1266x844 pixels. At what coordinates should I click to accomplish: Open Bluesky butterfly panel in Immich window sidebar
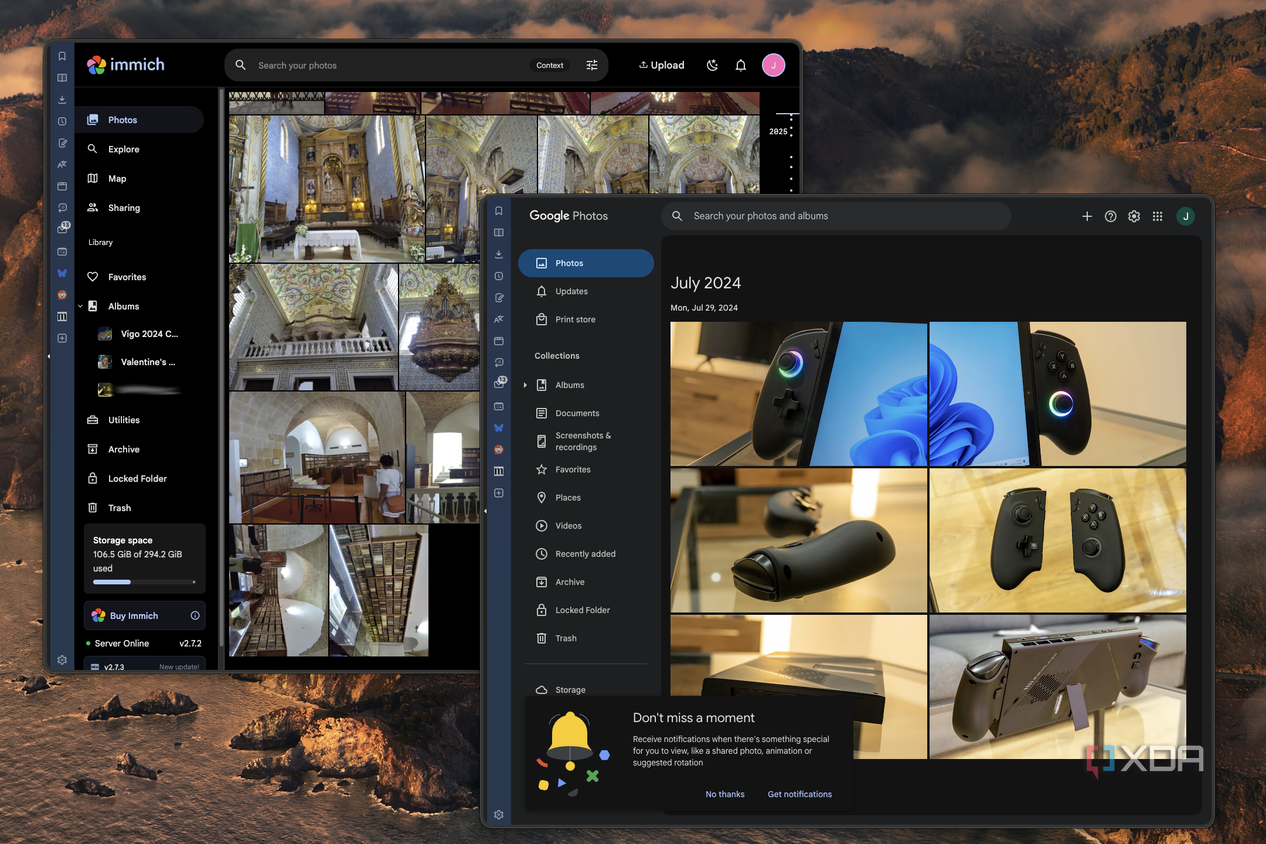click(x=62, y=273)
